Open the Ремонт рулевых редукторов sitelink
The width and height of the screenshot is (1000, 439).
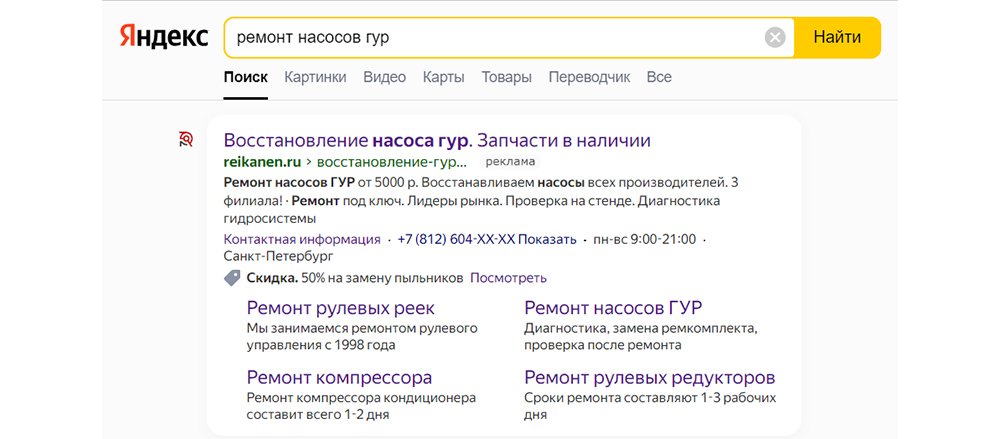649,378
